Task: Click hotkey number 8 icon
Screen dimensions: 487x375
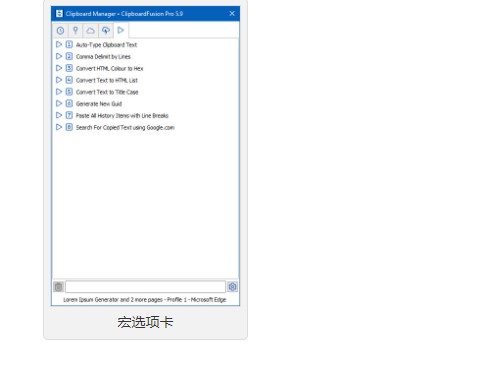Action: click(x=69, y=127)
